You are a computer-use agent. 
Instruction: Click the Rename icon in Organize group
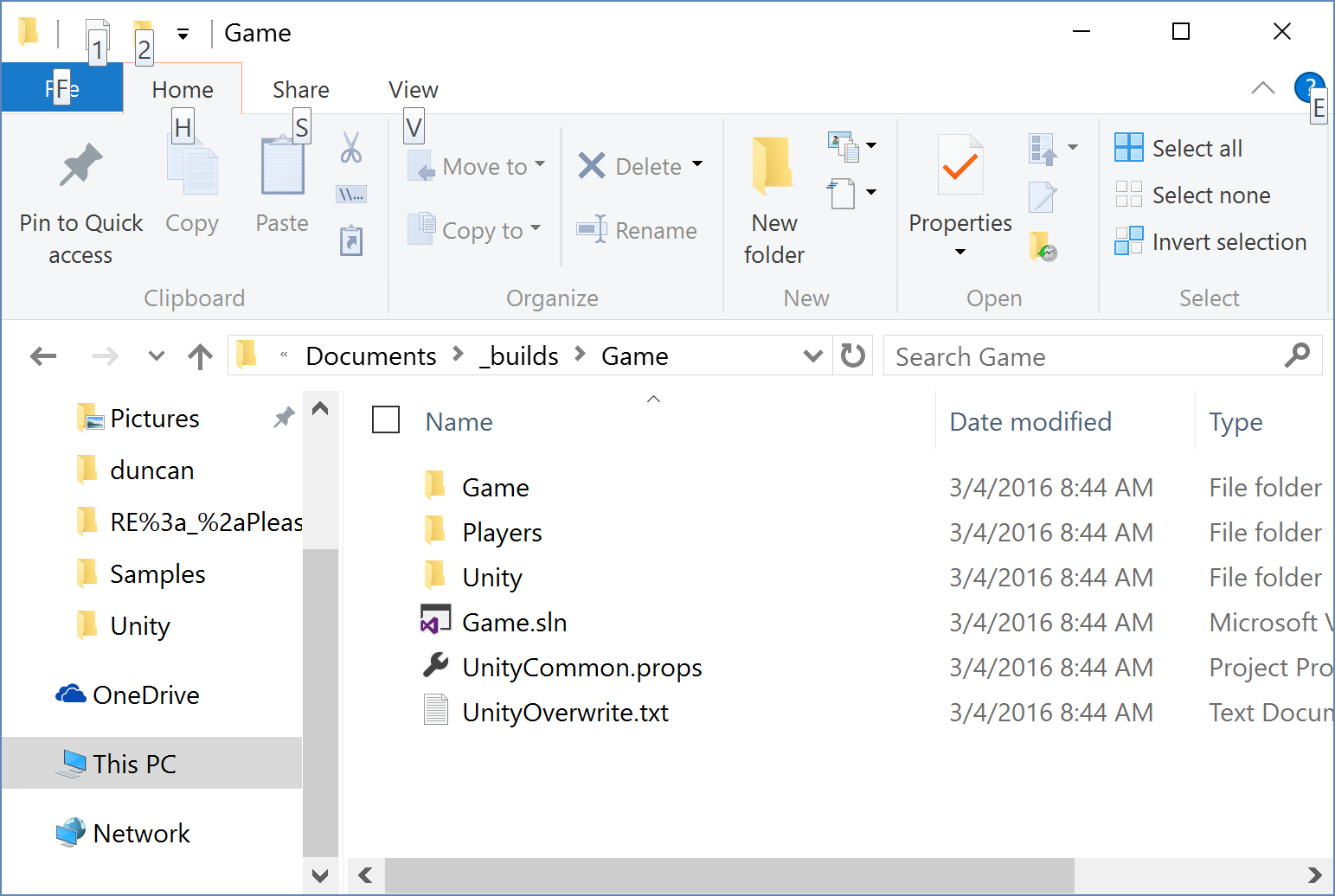point(593,230)
